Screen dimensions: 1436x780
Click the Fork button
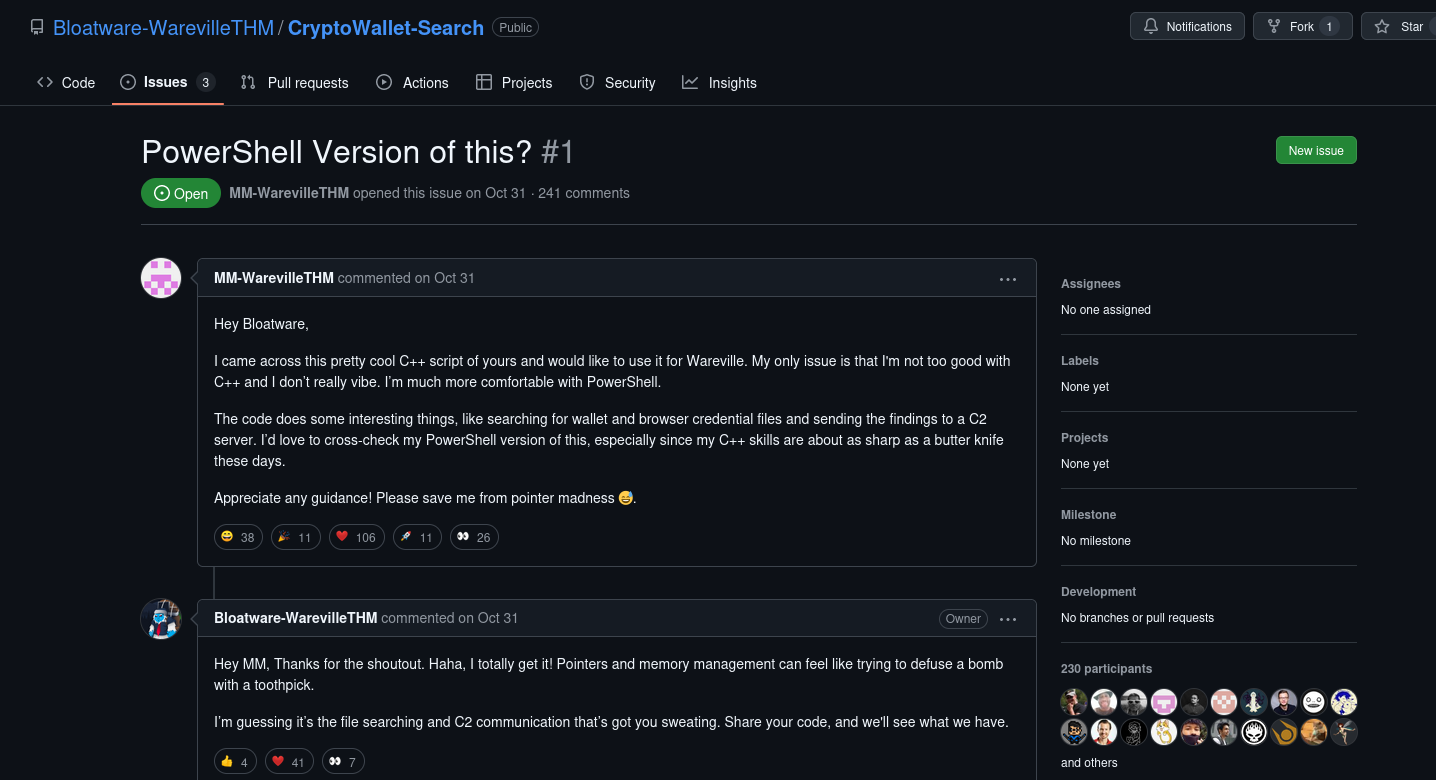coord(1303,26)
